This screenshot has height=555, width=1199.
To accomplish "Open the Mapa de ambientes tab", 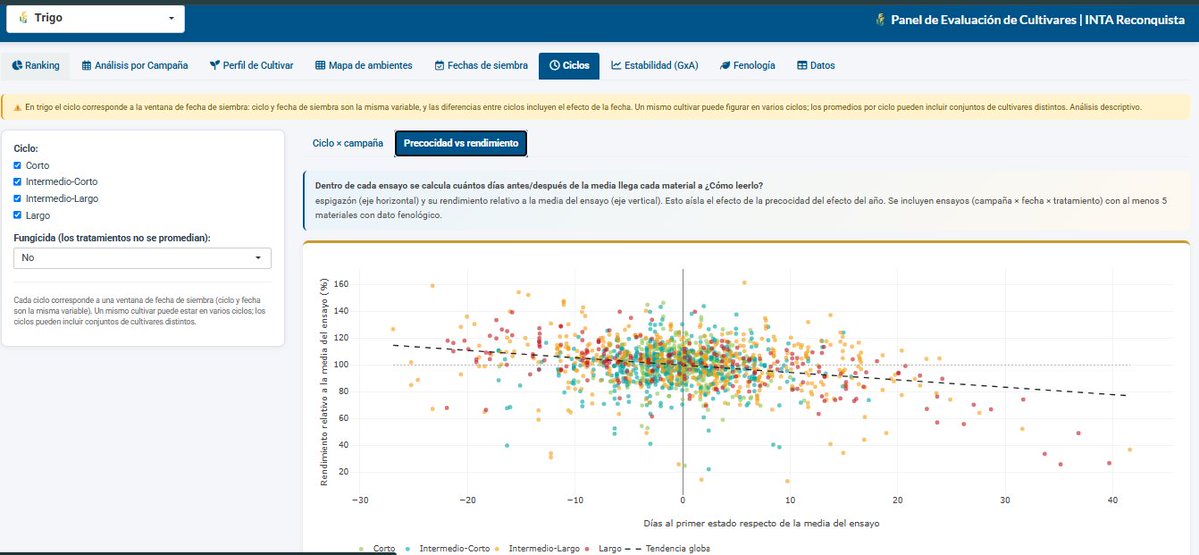I will click(364, 66).
